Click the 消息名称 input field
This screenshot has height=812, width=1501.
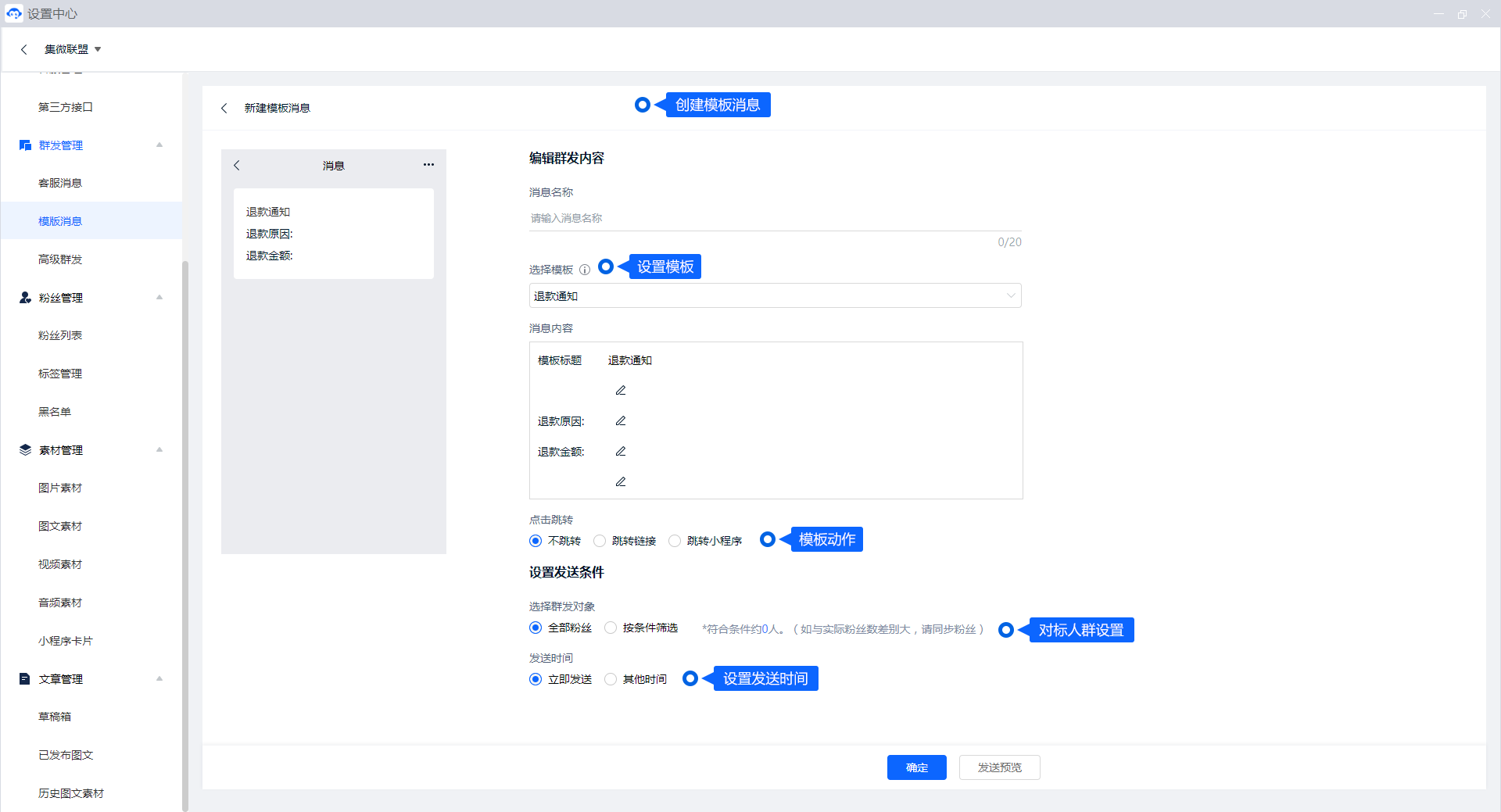click(774, 218)
